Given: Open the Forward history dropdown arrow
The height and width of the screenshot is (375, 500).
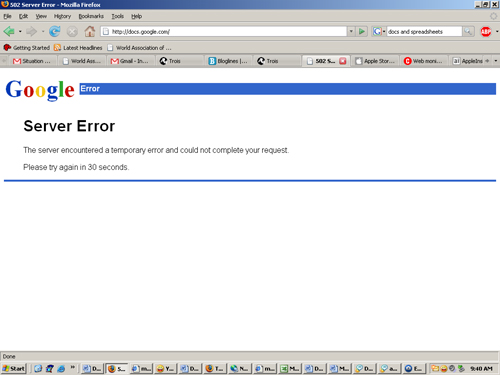Looking at the screenshot, I should pyautogui.click(x=43, y=32).
